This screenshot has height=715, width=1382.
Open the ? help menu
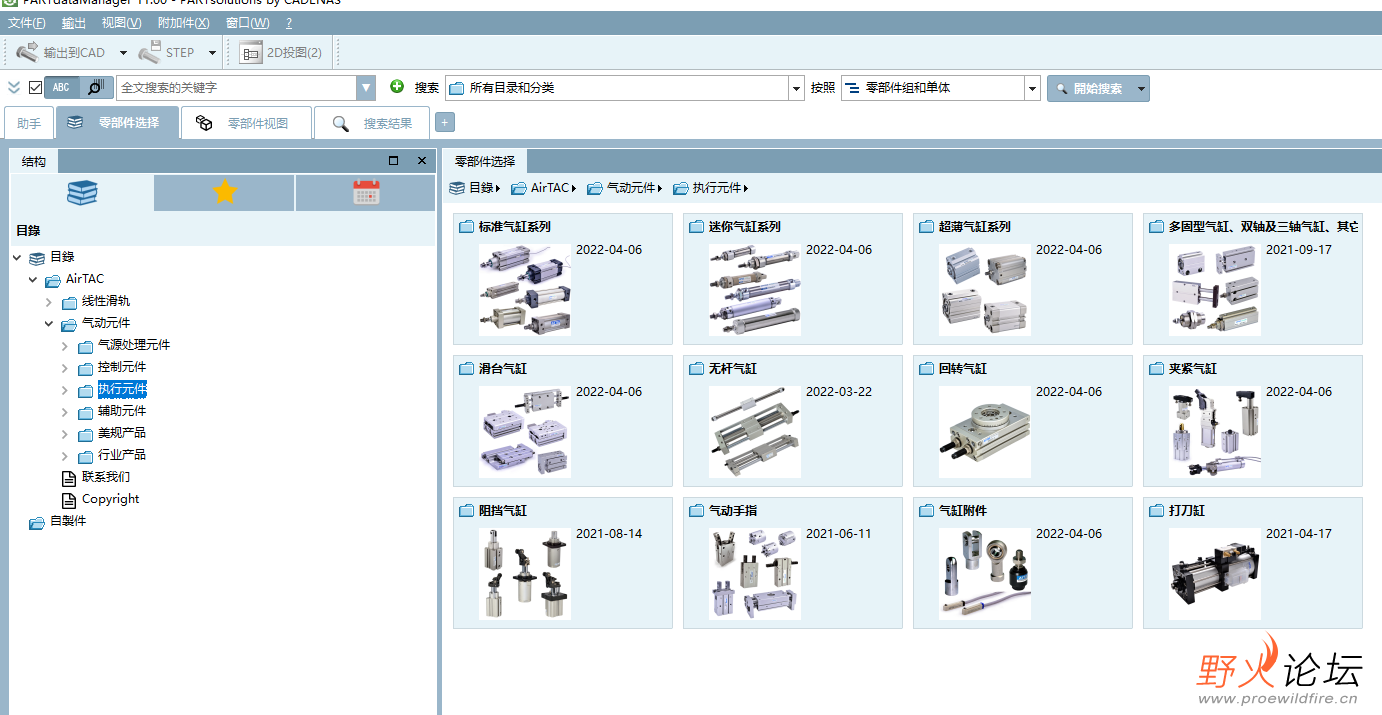click(x=289, y=23)
